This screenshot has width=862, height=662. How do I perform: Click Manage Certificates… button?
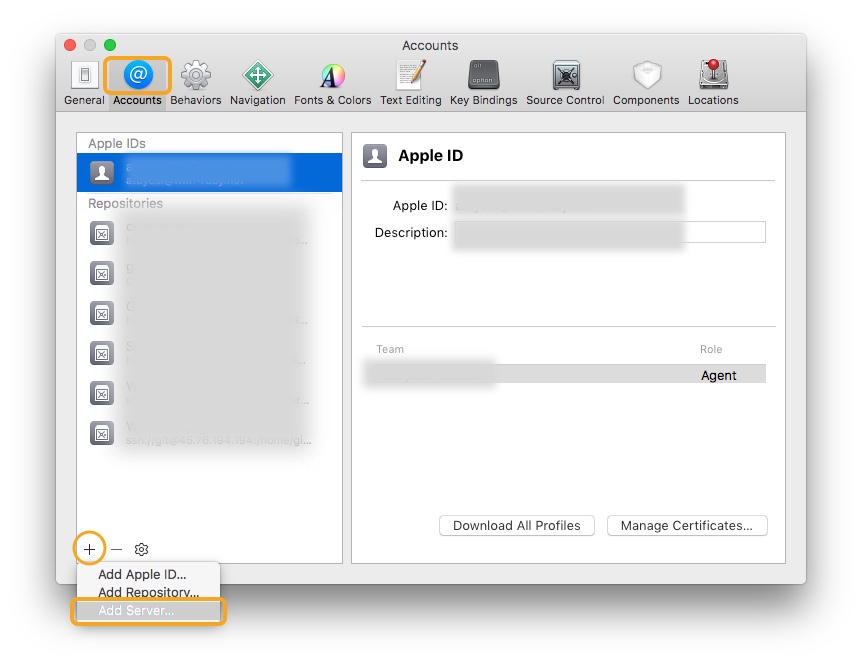click(687, 526)
